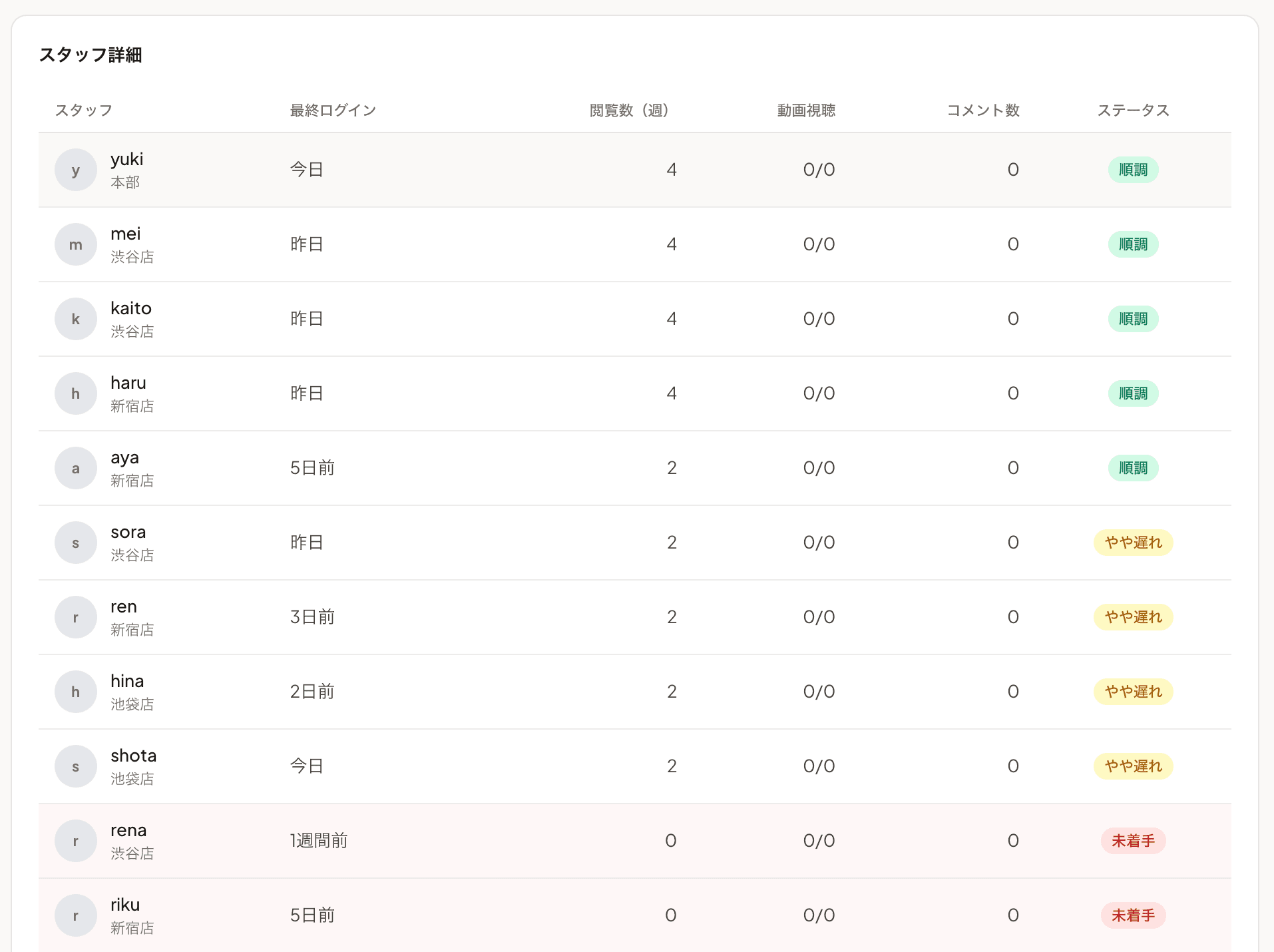Click rena's 未着手 status badge

coord(1133,841)
